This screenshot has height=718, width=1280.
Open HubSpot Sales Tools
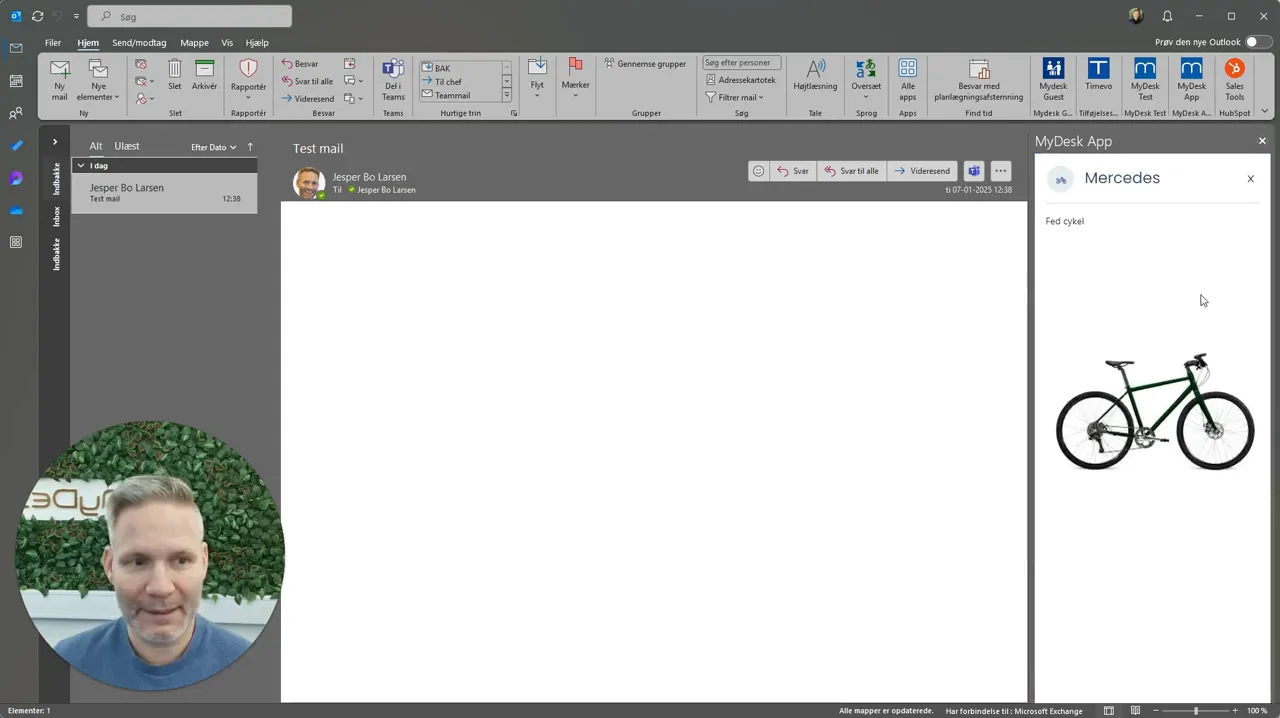coord(1235,80)
